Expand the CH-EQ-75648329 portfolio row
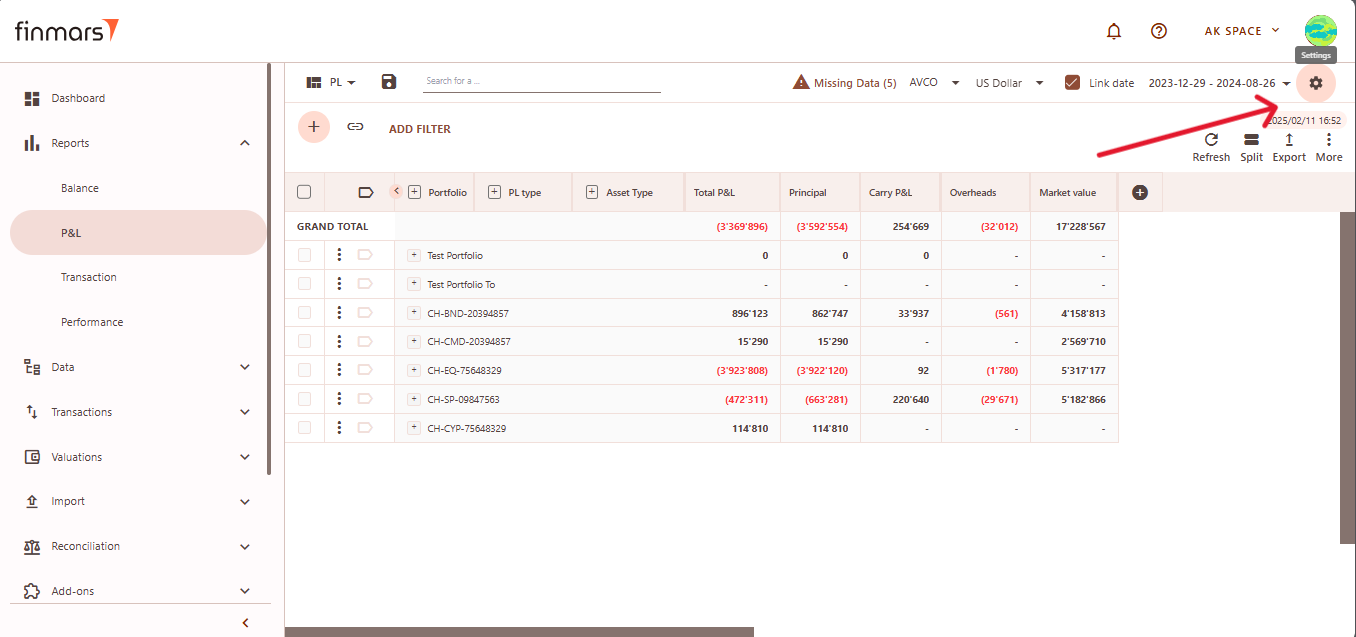The width and height of the screenshot is (1356, 637). click(x=414, y=370)
